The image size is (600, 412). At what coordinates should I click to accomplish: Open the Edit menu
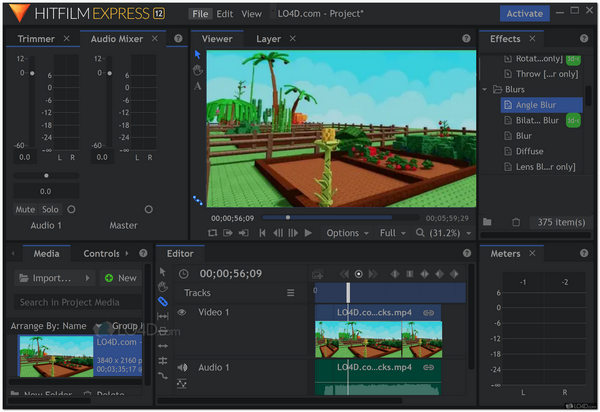[225, 14]
